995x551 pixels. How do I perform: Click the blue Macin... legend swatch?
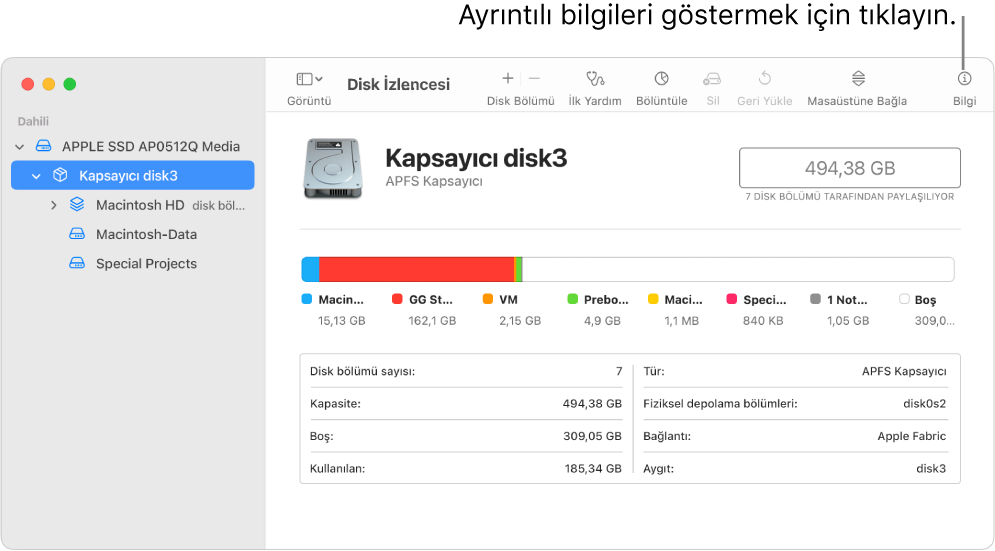[307, 299]
